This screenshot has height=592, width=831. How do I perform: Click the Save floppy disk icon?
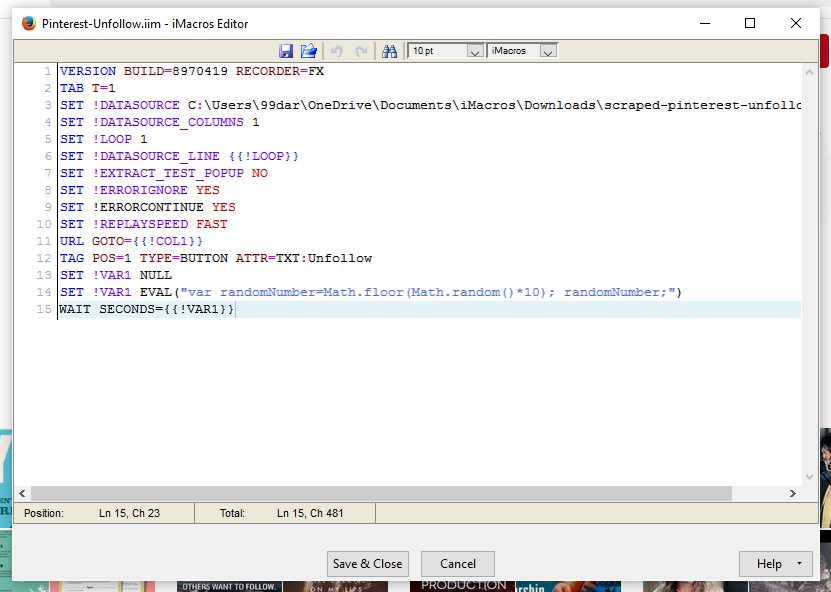click(x=286, y=51)
